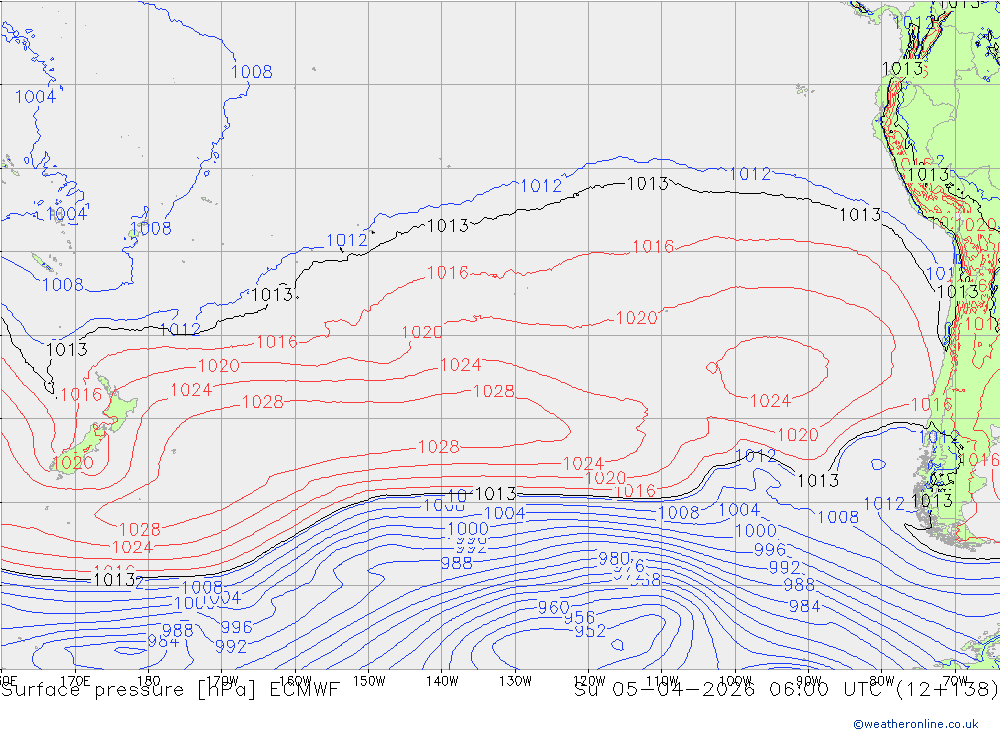Click the 952 isobar label

pos(590,631)
